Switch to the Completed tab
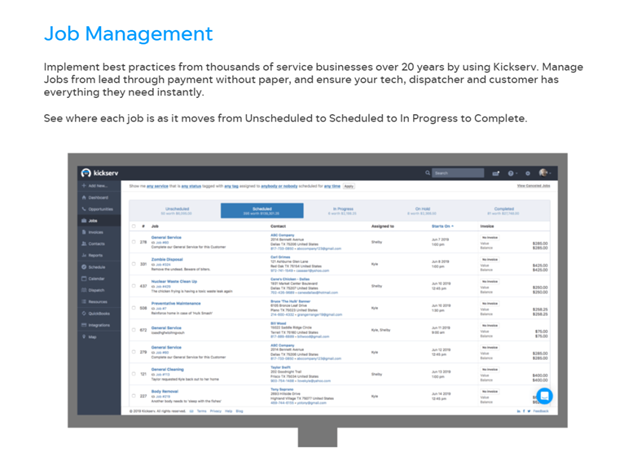The width and height of the screenshot is (624, 457). (x=504, y=211)
